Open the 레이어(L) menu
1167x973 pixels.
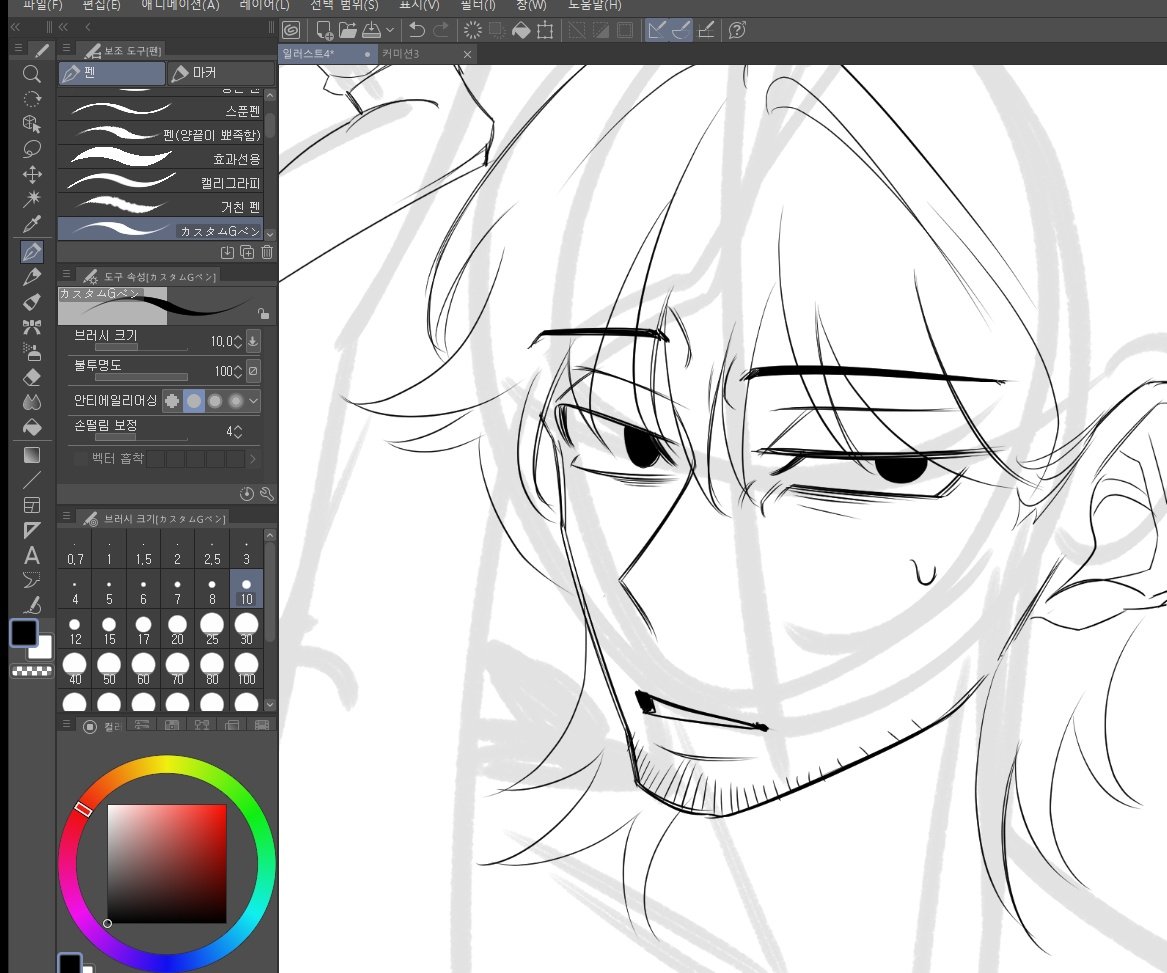coord(264,5)
